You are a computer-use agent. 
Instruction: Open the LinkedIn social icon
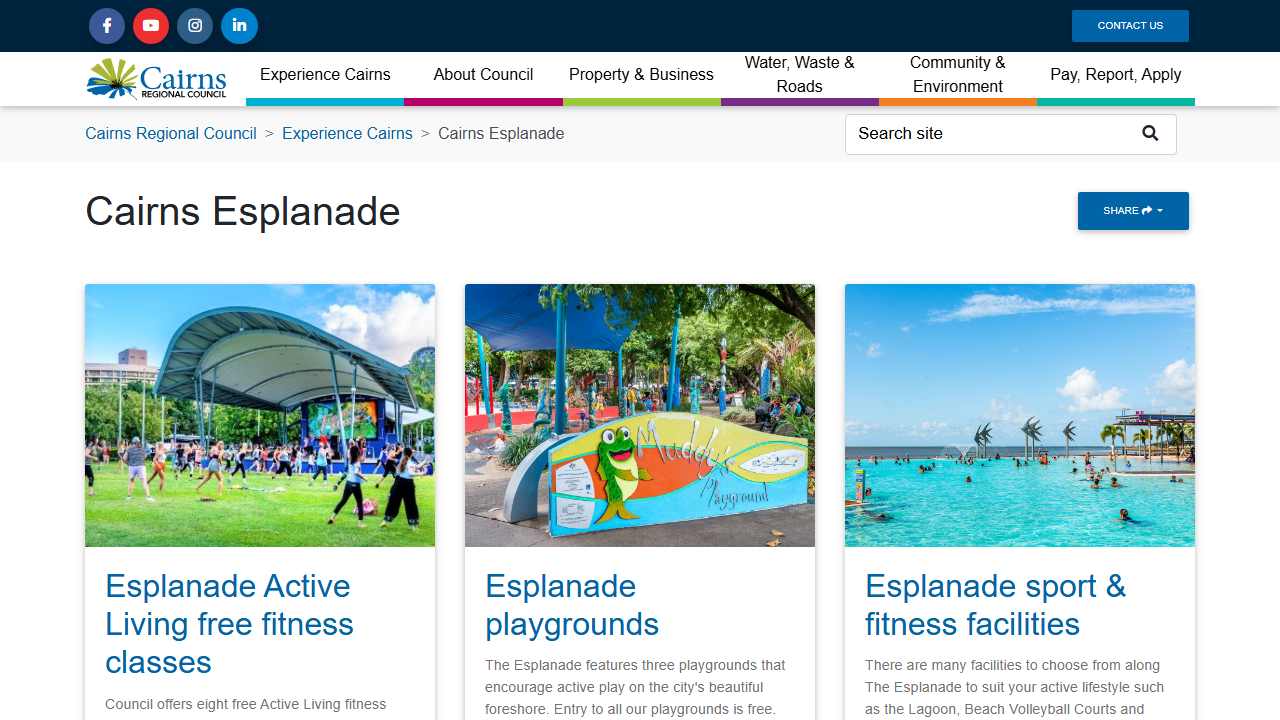239,26
